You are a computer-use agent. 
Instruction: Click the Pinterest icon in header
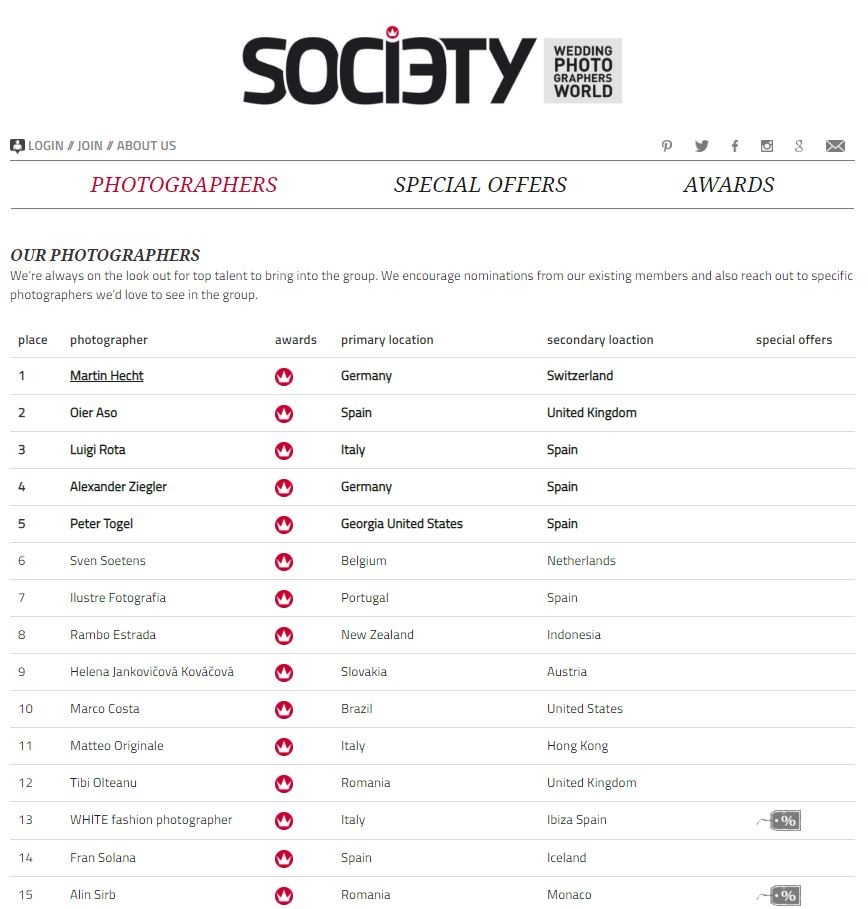coord(667,146)
